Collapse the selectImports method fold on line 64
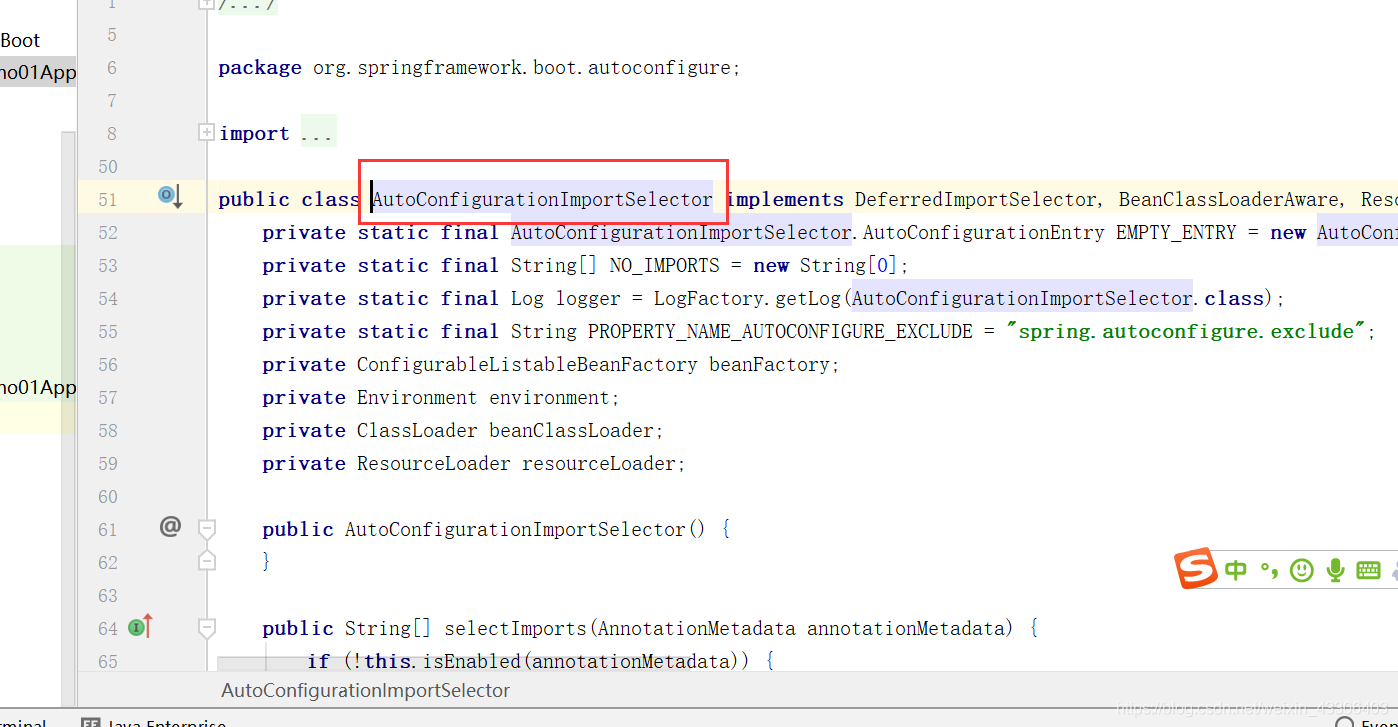The image size is (1398, 727). tap(207, 628)
